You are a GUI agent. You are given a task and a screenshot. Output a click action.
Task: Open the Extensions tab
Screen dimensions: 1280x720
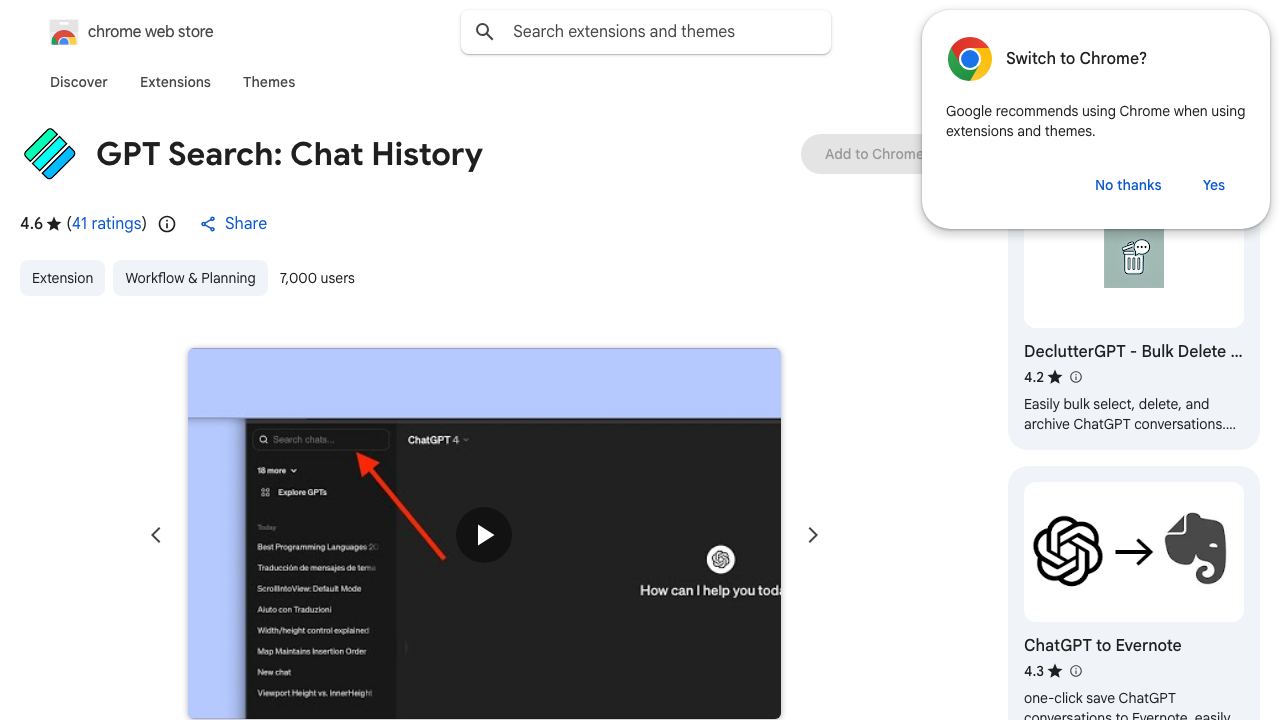[x=175, y=82]
